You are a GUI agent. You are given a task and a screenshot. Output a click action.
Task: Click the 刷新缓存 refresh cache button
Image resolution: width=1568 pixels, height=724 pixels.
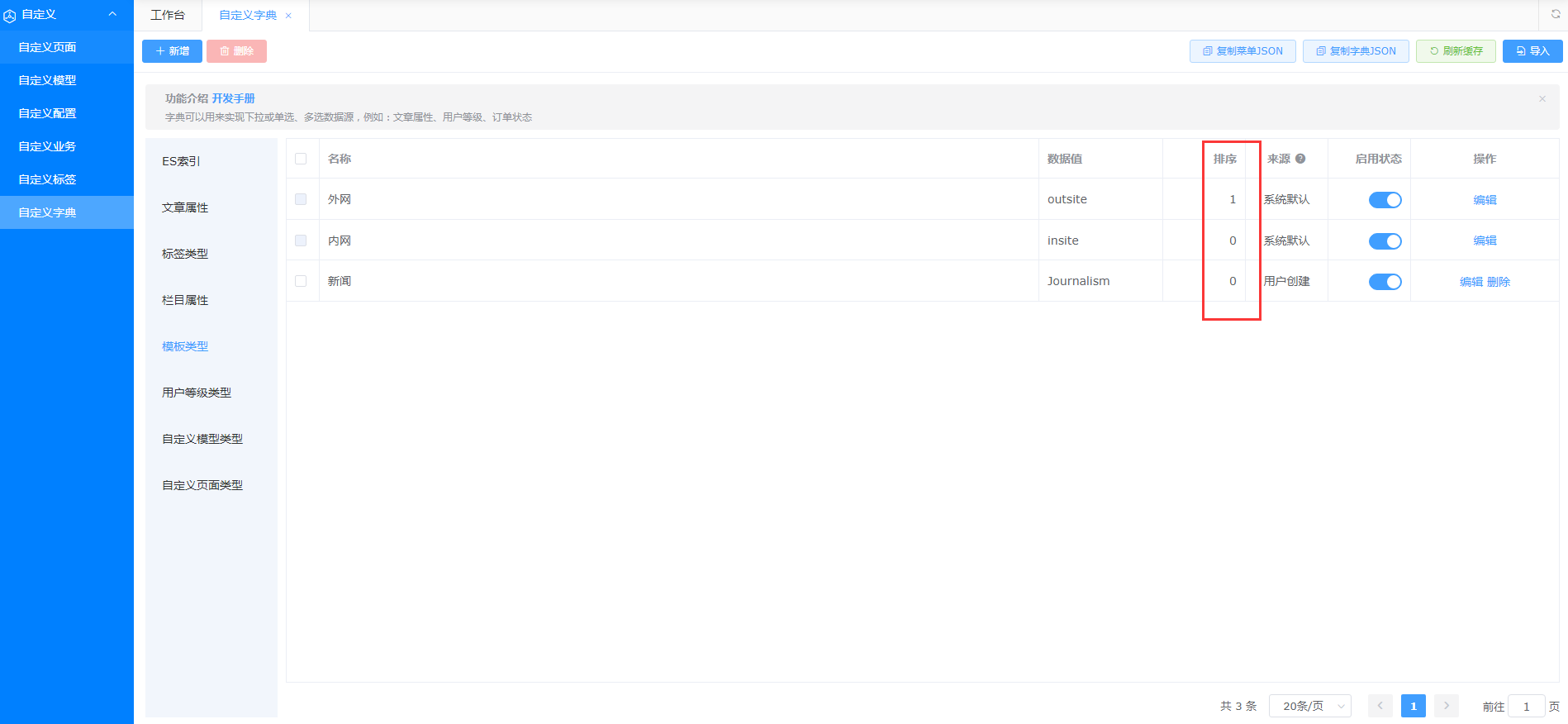point(1456,51)
